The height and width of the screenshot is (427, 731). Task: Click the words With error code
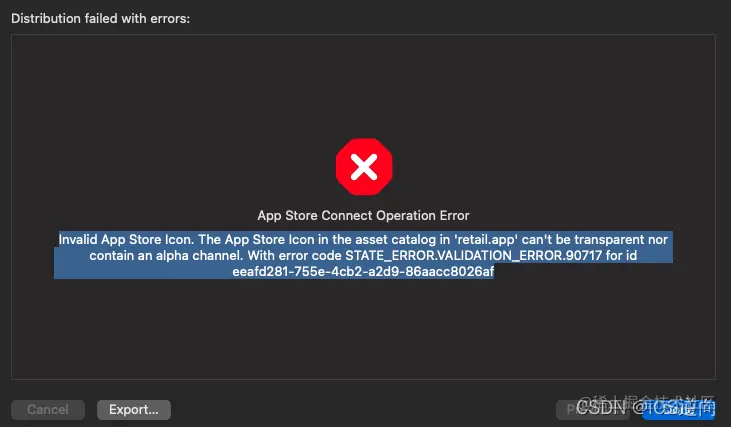tap(294, 255)
